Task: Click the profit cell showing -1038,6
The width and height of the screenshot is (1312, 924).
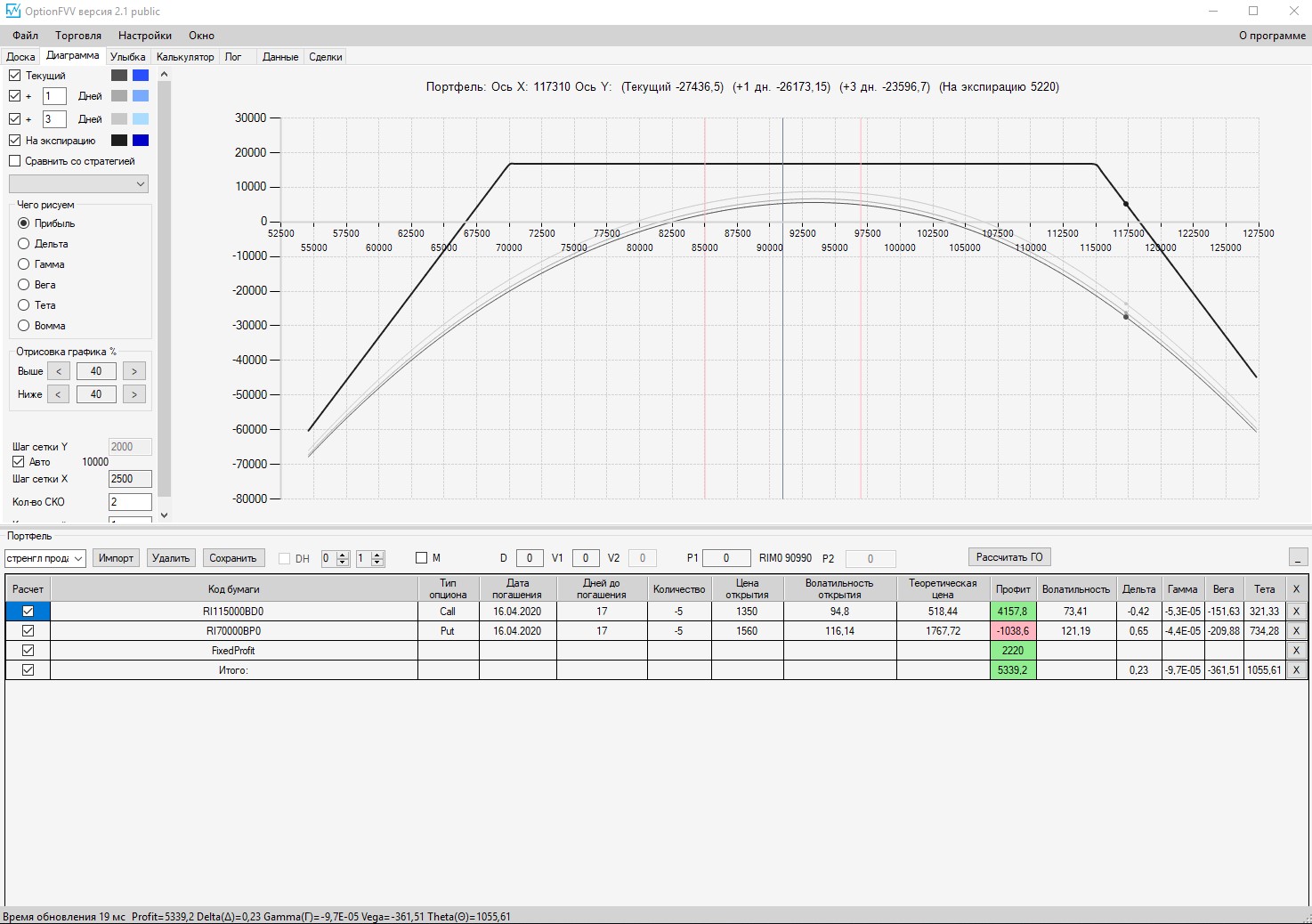Action: [x=1014, y=631]
